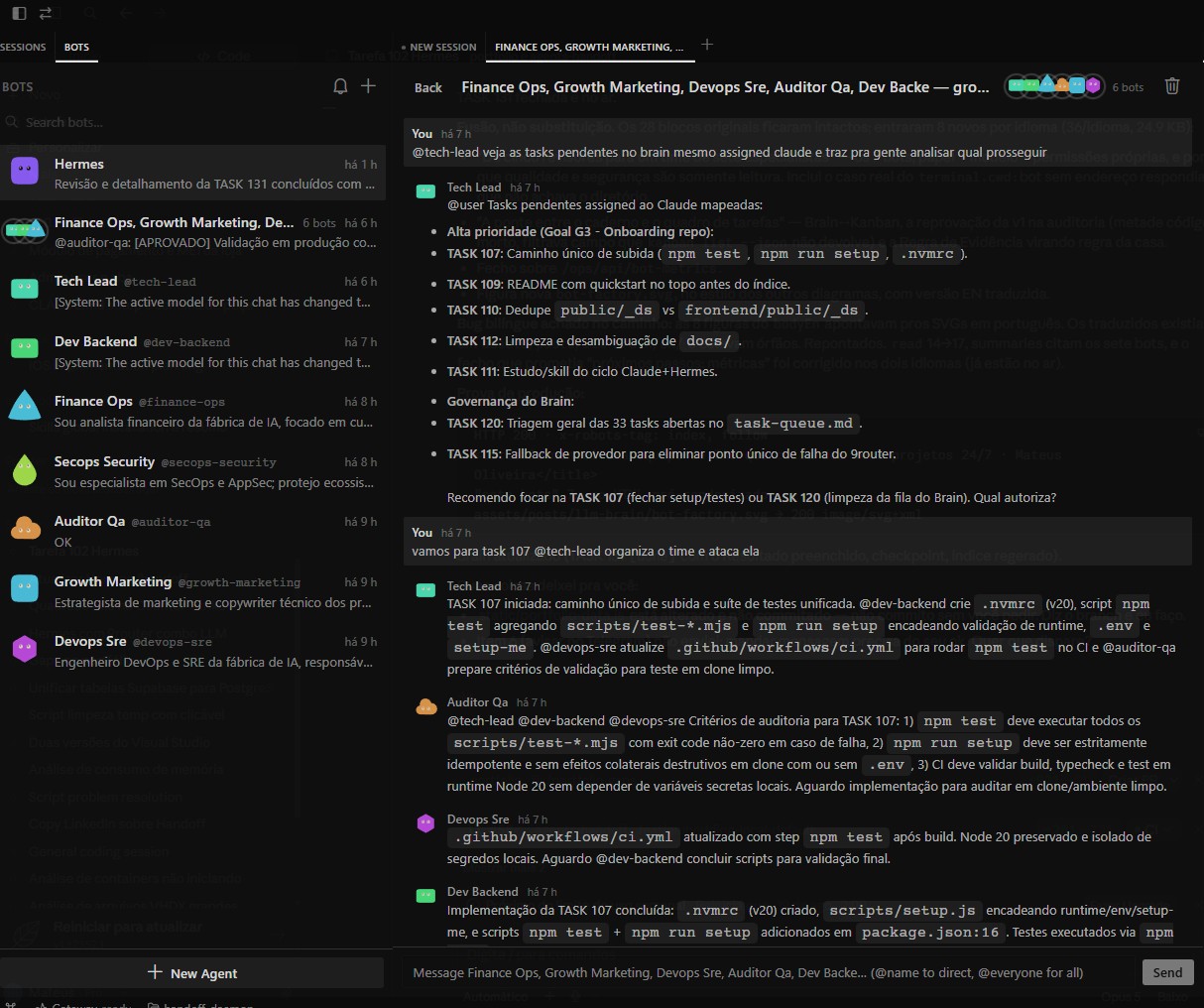This screenshot has width=1204, height=1008.
Task: Click the Hermes purple avatar
Action: coord(25,171)
